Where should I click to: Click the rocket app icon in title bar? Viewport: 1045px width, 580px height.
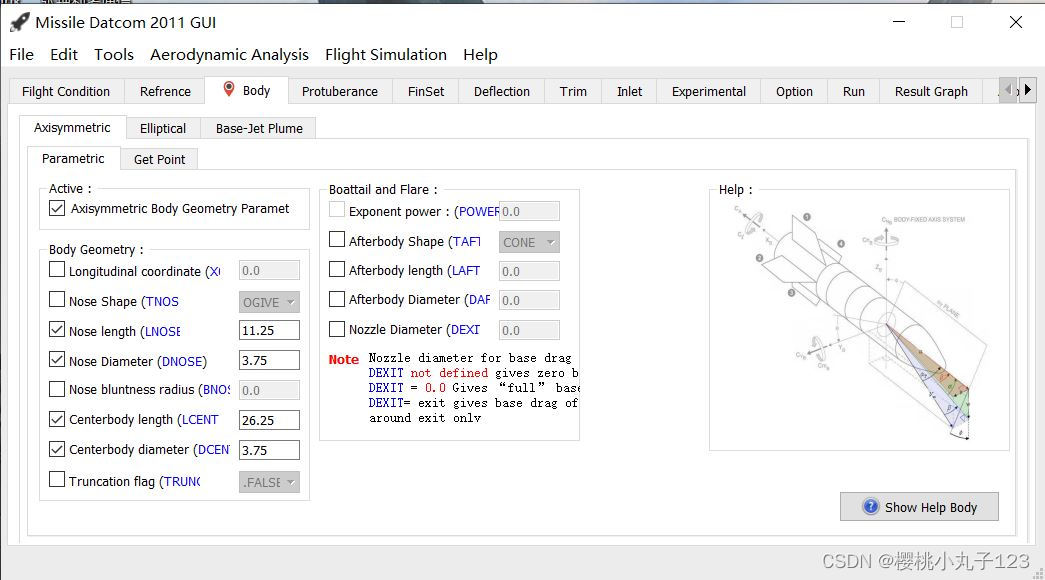pyautogui.click(x=19, y=22)
